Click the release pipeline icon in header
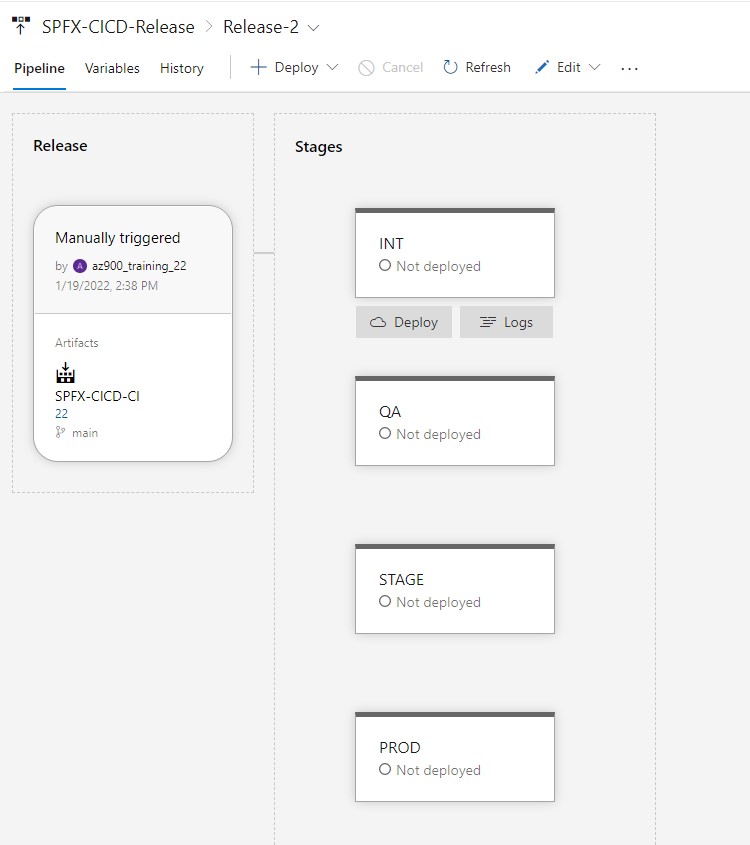The width and height of the screenshot is (750, 845). tap(21, 27)
